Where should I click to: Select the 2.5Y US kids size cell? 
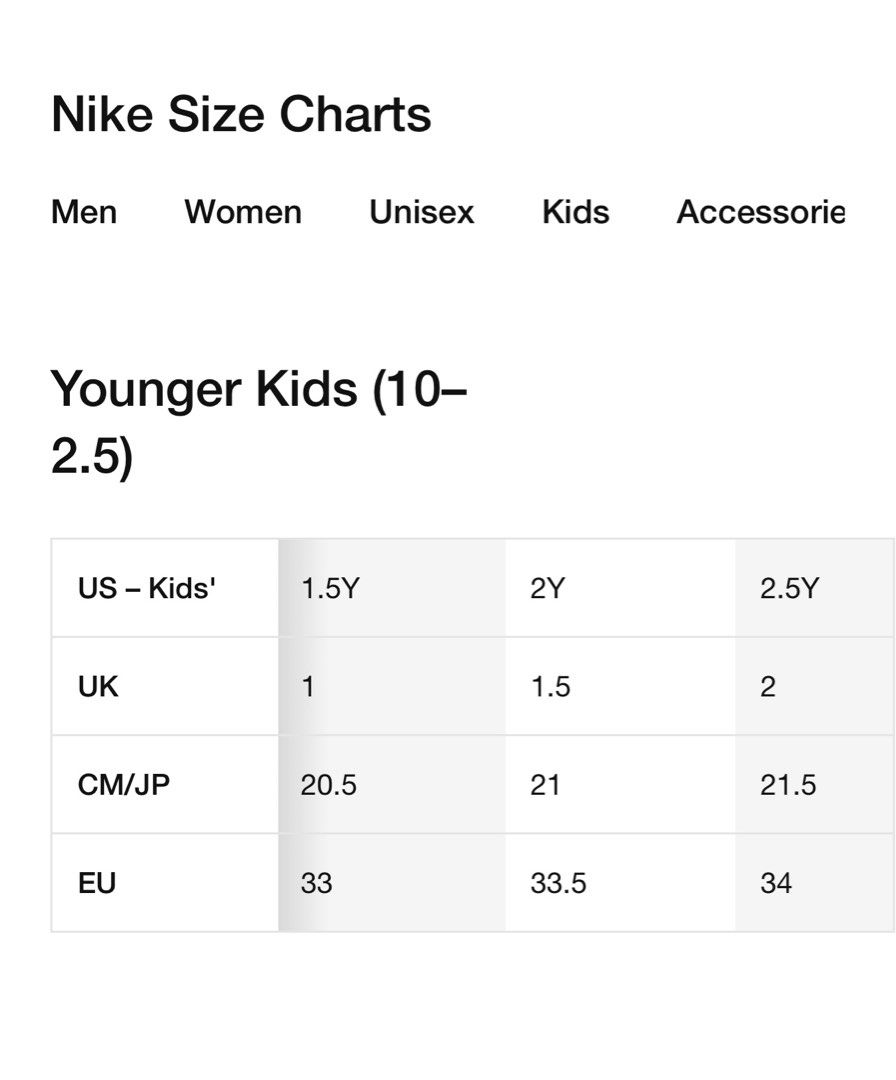(x=789, y=588)
